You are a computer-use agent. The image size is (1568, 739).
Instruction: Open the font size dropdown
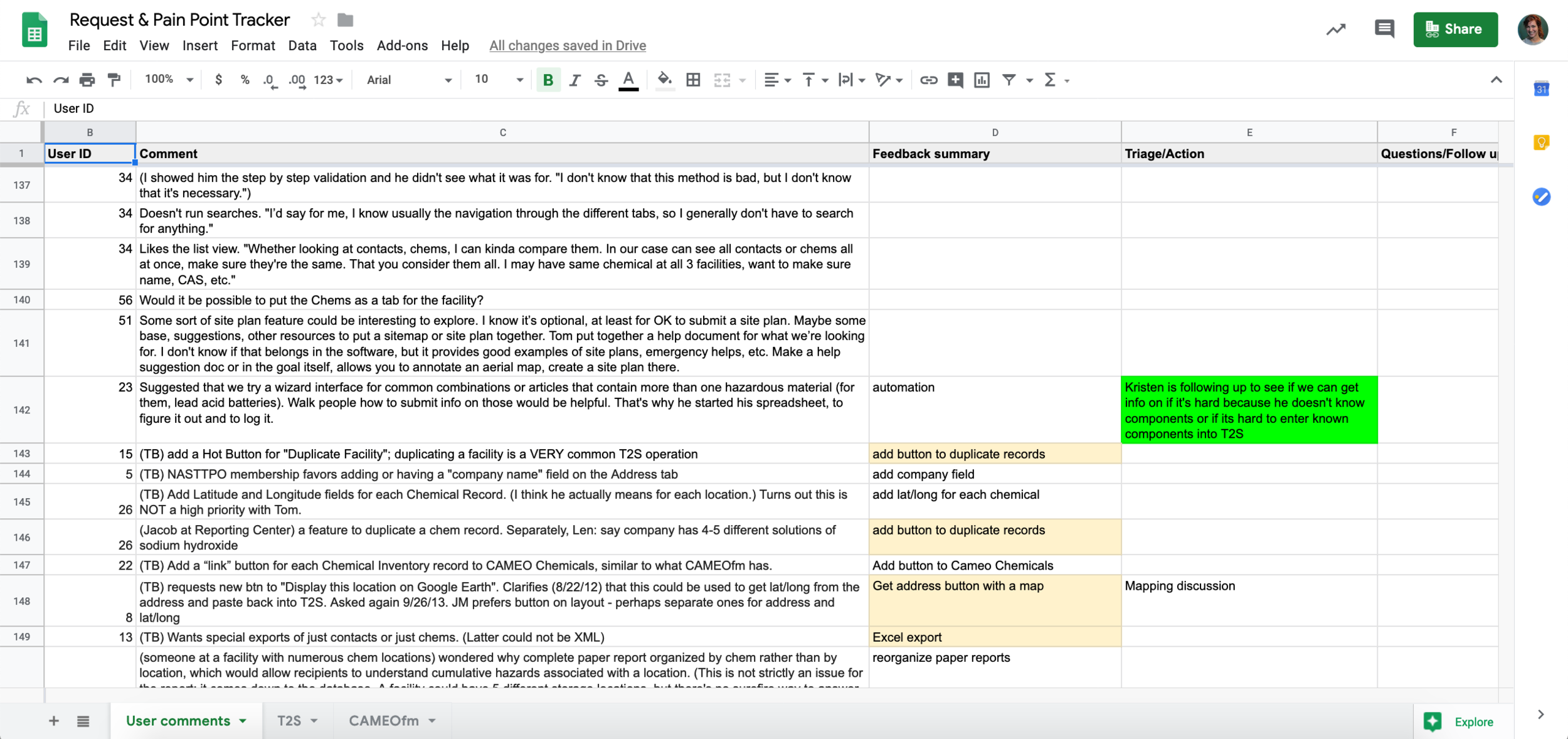point(499,80)
